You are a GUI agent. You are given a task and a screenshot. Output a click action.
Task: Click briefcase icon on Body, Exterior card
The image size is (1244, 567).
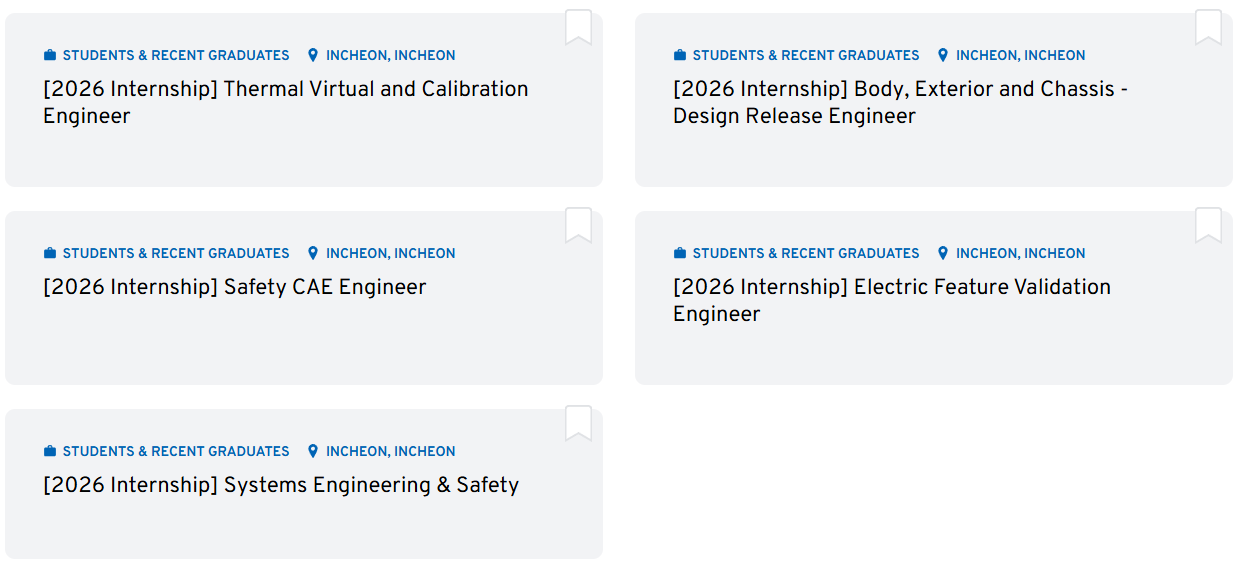(680, 56)
